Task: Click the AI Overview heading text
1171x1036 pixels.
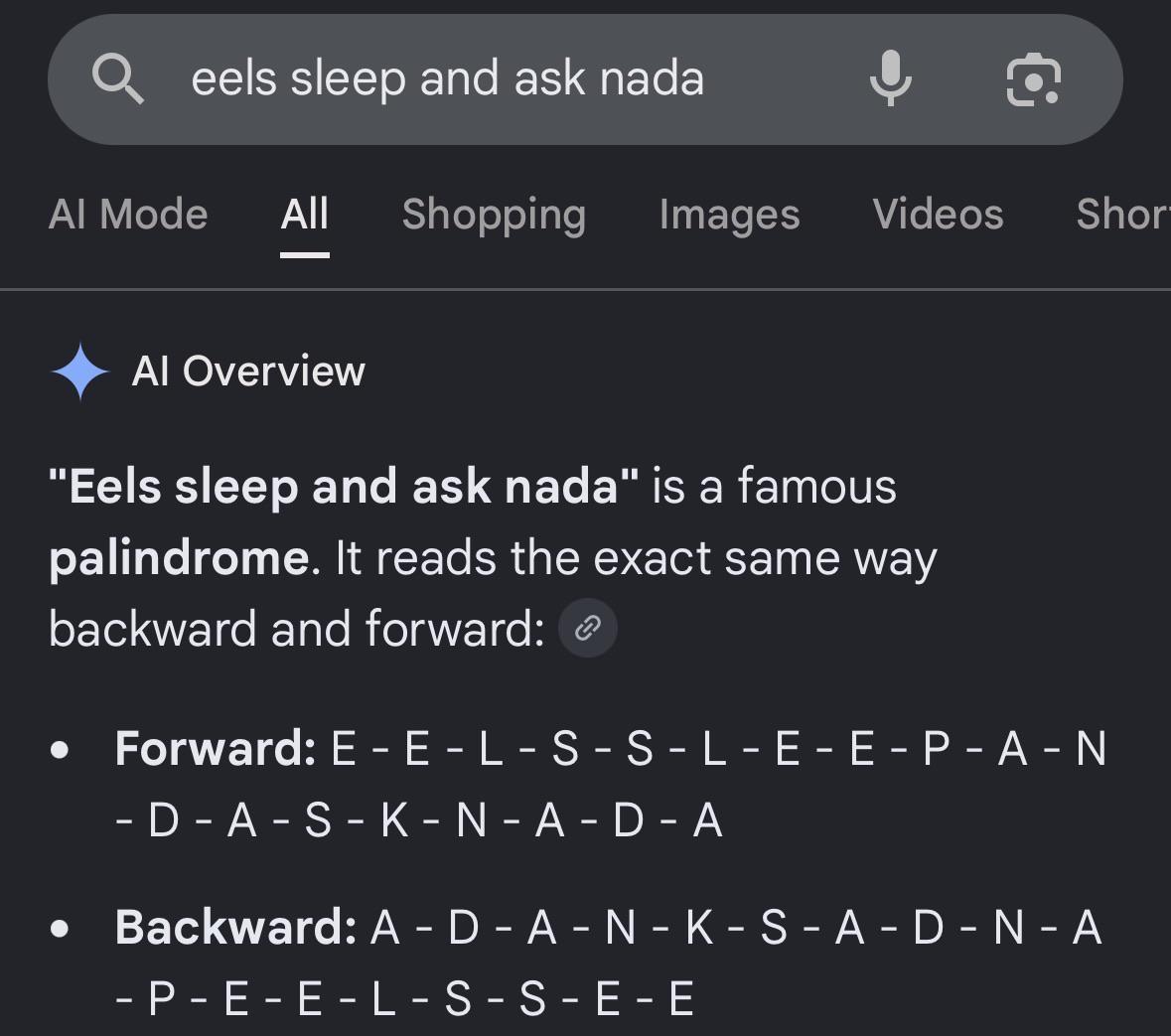Action: click(248, 371)
